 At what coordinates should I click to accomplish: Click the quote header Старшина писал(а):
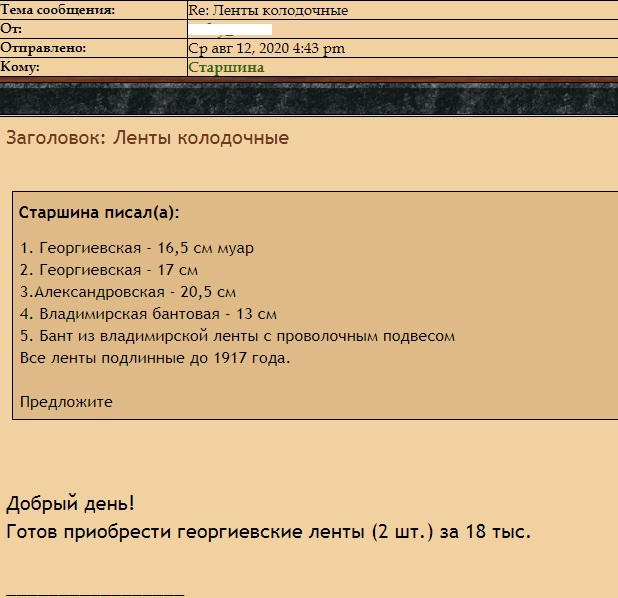99,213
